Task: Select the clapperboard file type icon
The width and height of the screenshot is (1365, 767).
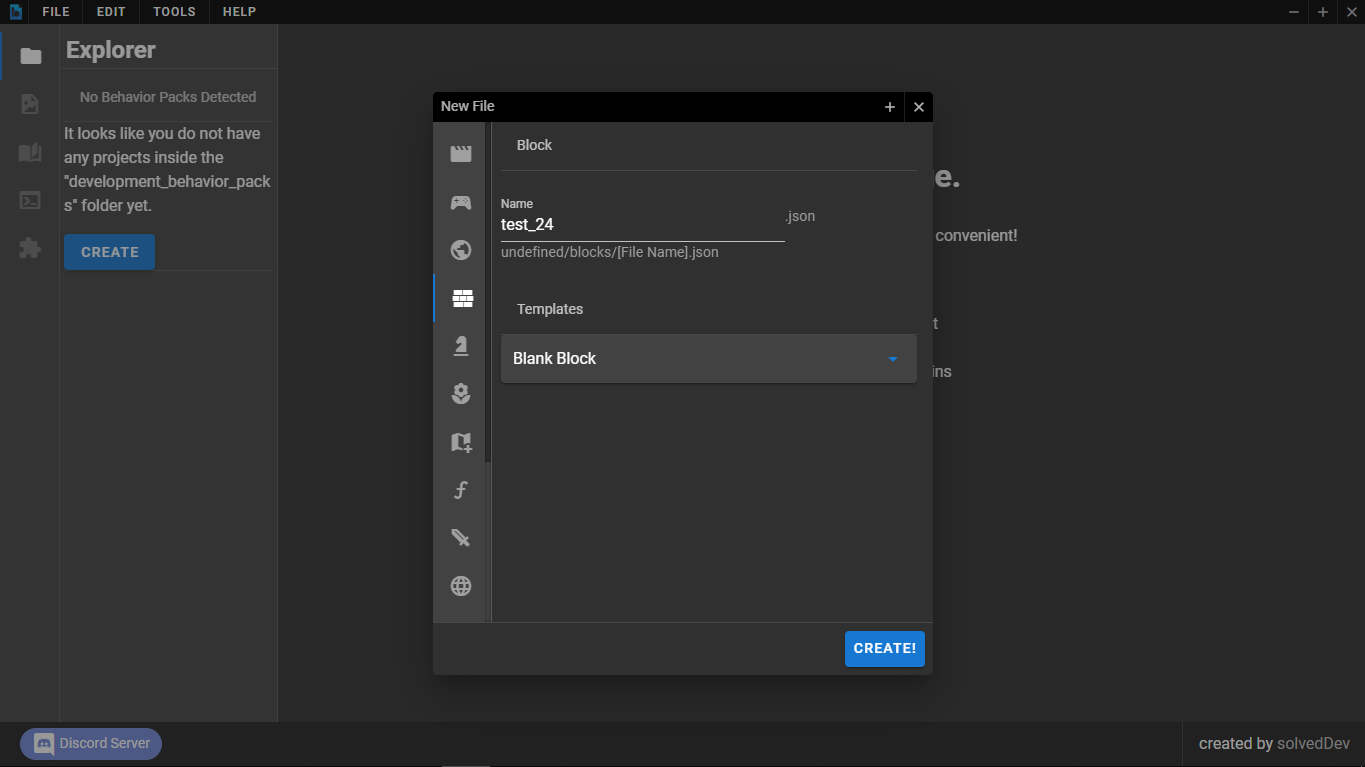Action: [460, 154]
